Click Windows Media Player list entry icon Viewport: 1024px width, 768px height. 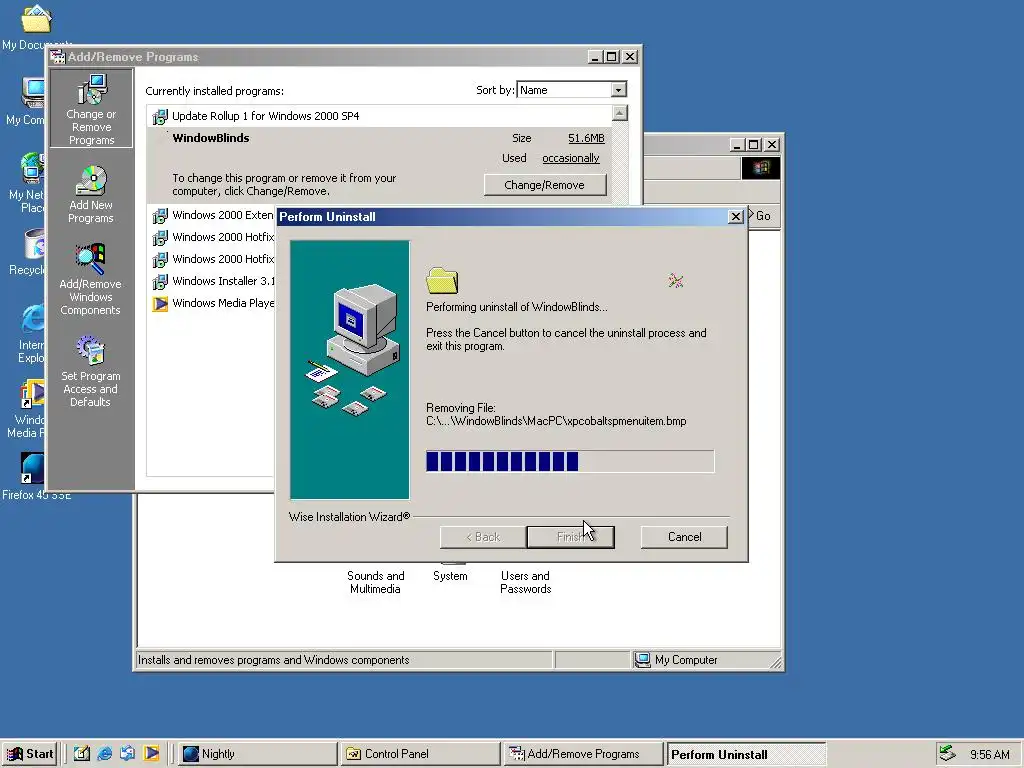160,304
